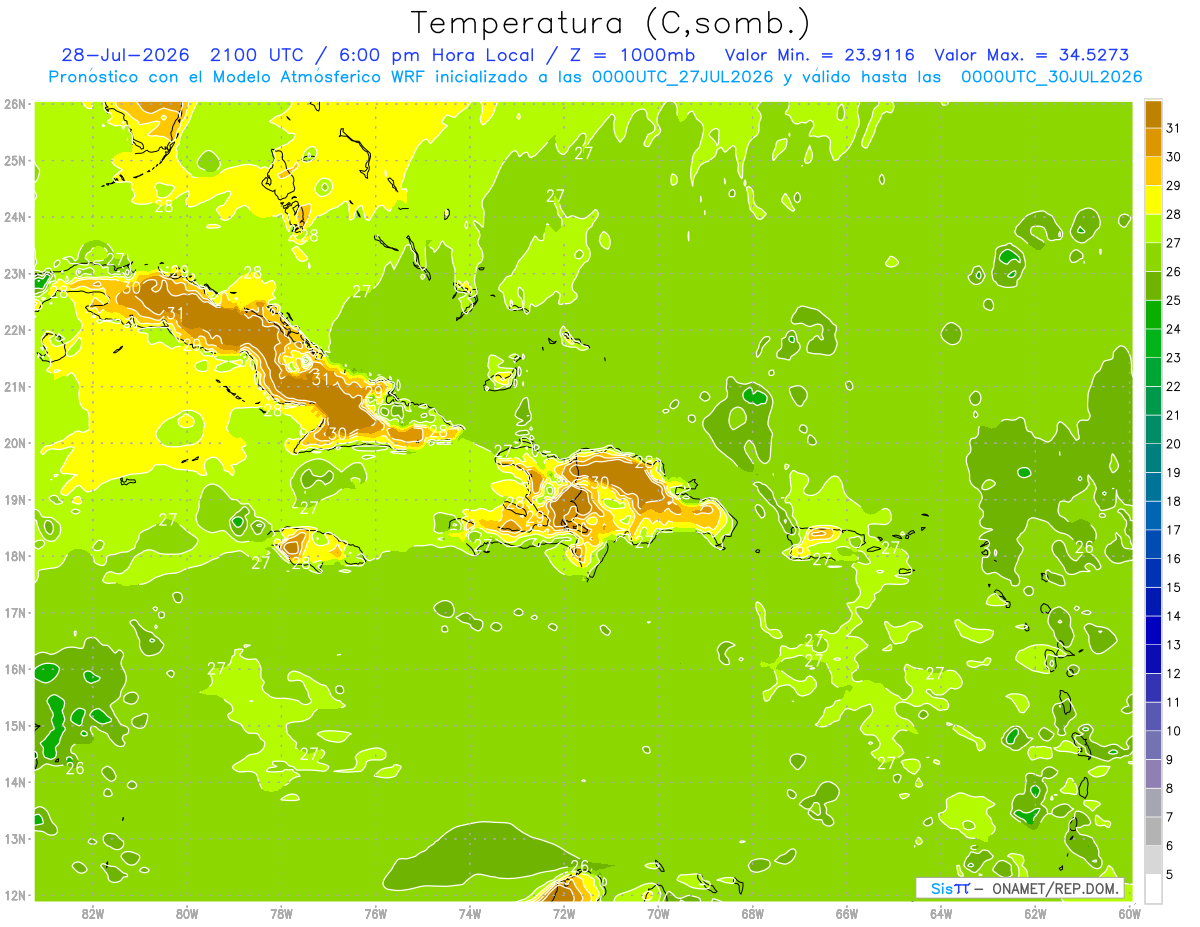Select the Z = 1000mb level text
Screen dimensions: 1200x927
pos(631,55)
